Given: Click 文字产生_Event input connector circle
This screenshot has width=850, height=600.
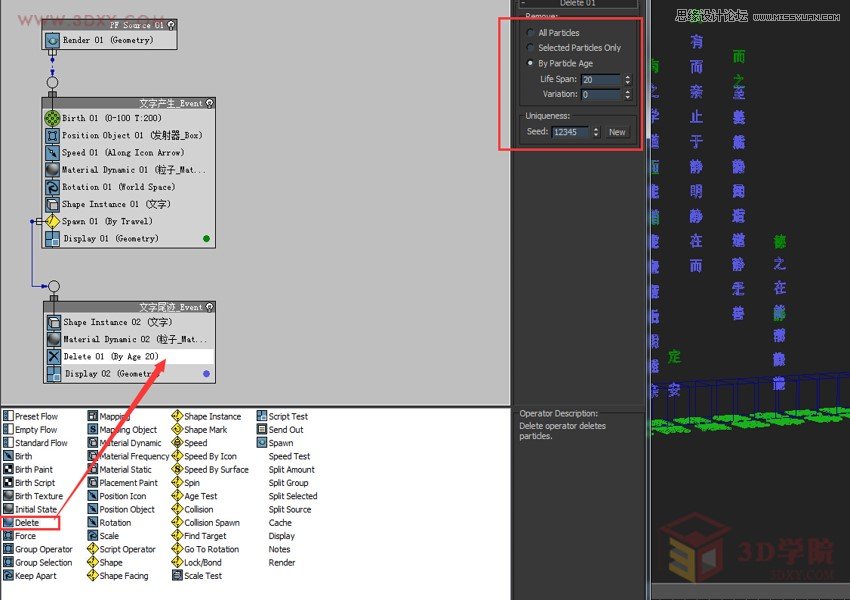Looking at the screenshot, I should [52, 82].
